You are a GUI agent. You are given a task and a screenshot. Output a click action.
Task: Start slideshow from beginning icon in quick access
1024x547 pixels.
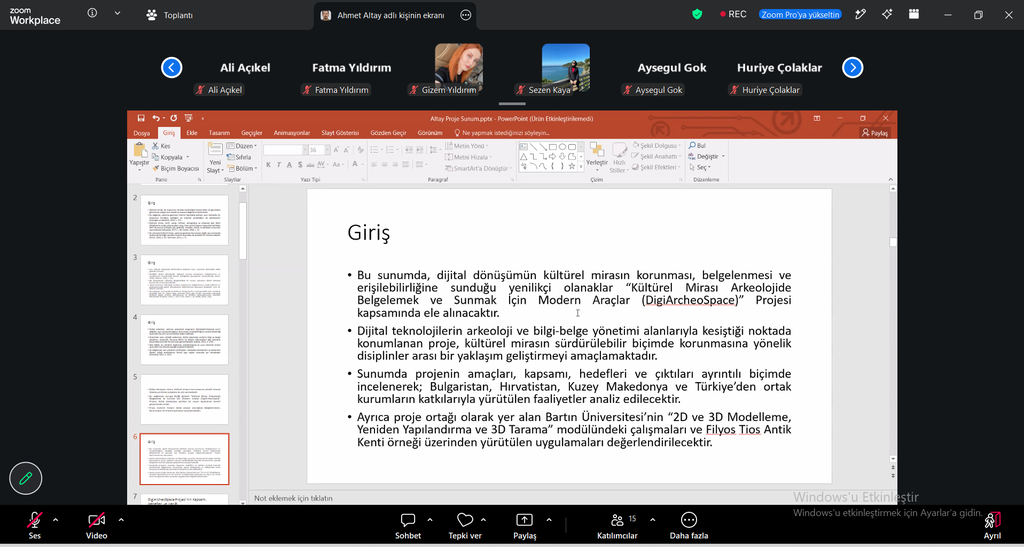point(188,118)
